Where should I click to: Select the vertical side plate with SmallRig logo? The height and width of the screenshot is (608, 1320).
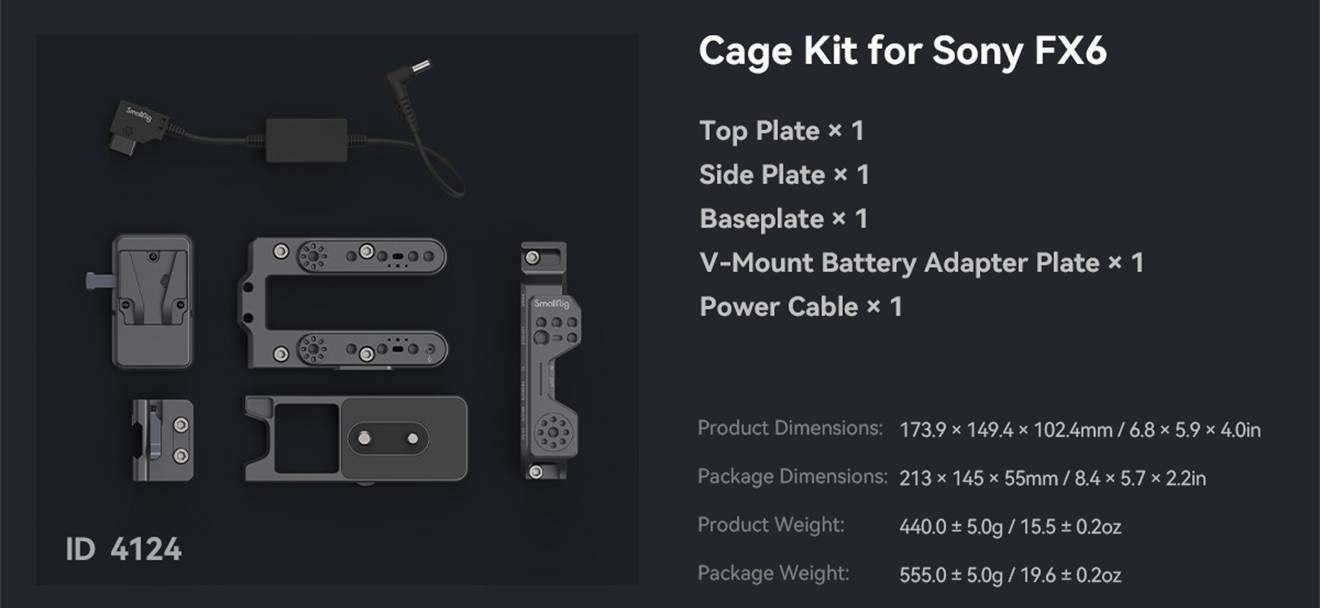pos(543,360)
